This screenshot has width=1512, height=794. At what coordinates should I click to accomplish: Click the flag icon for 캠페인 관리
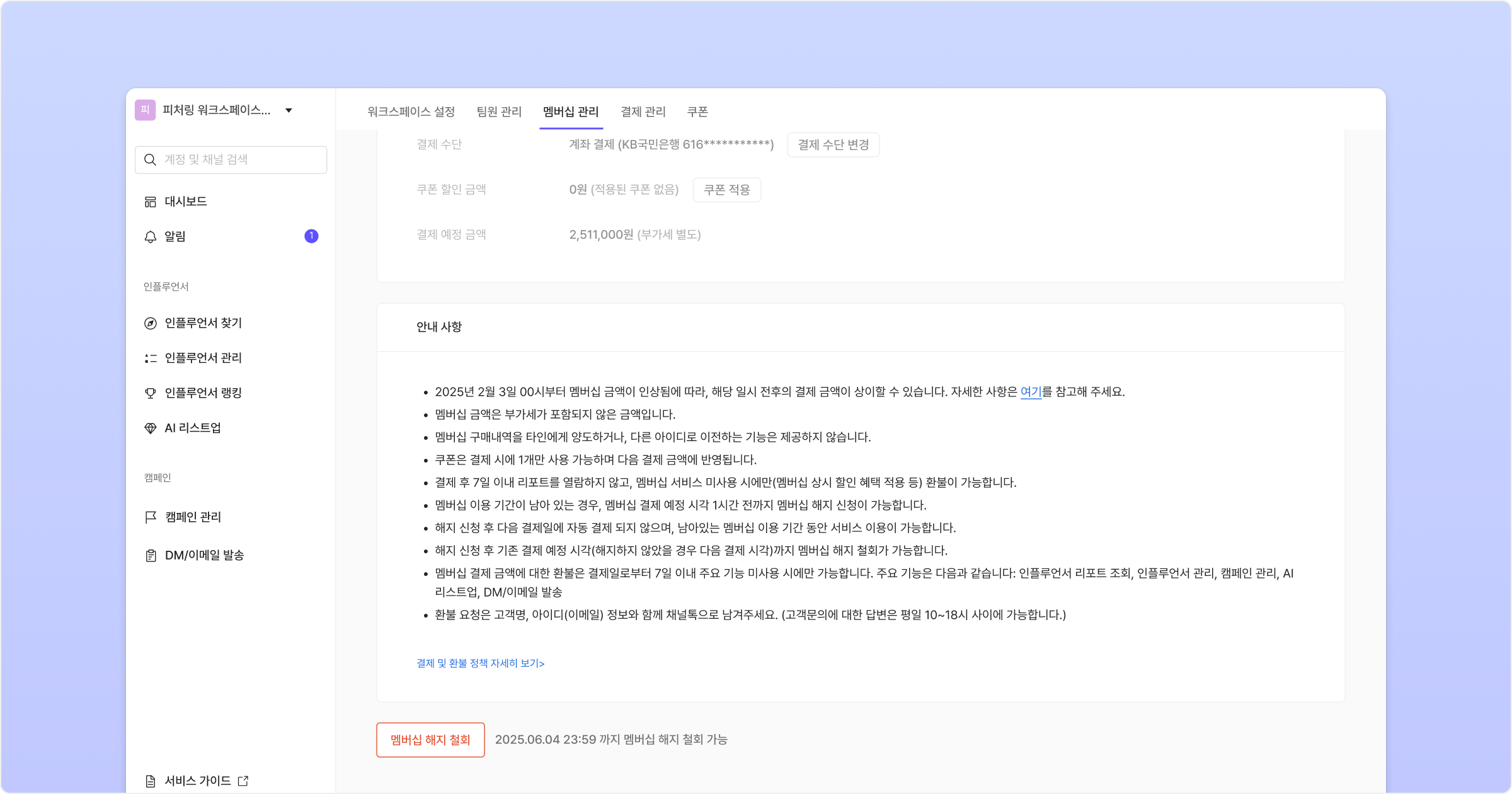tap(150, 517)
